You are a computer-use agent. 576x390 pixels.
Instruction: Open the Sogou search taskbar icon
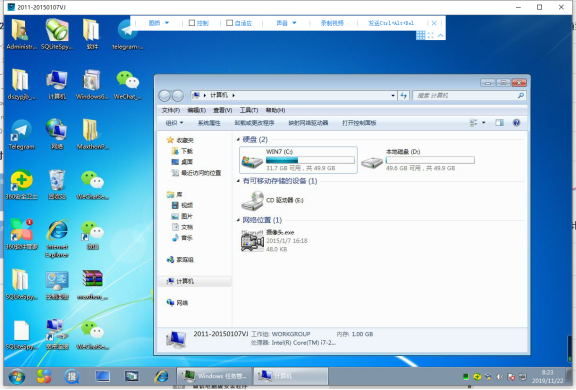tap(72, 376)
